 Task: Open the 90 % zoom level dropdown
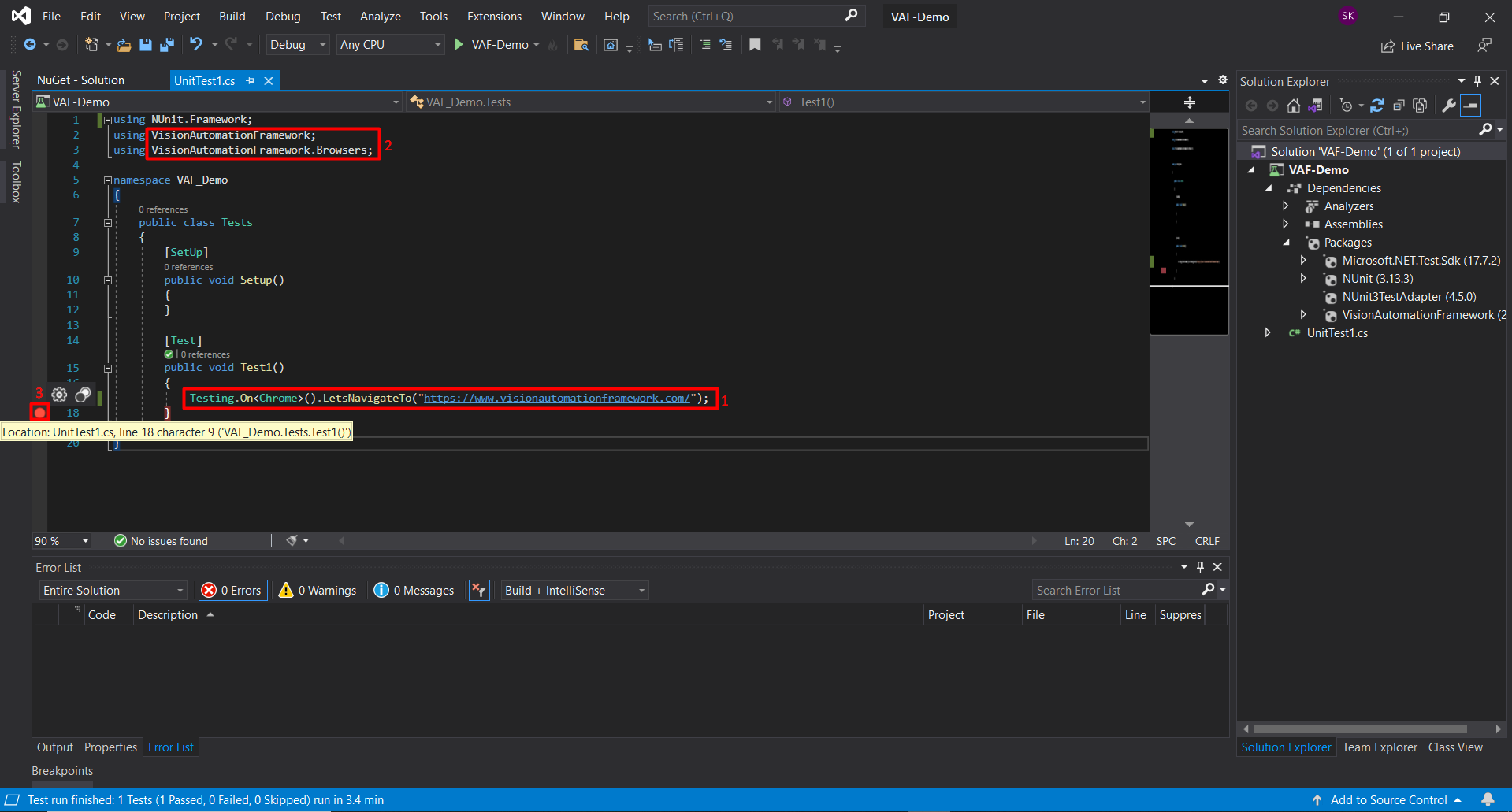tap(61, 540)
